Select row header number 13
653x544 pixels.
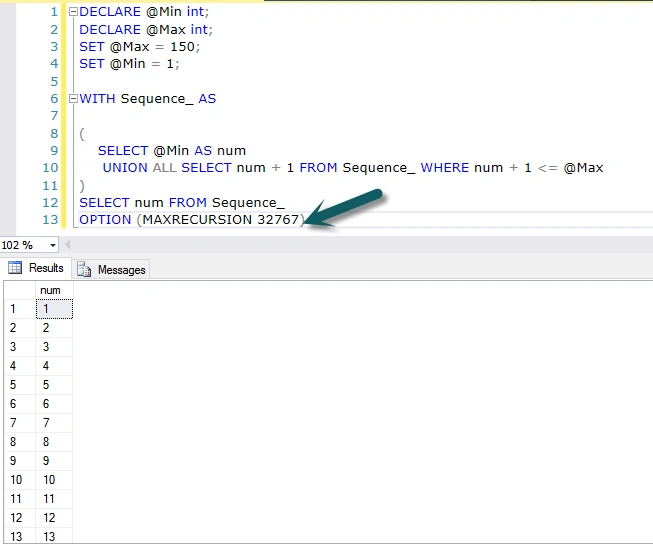pyautogui.click(x=20, y=536)
